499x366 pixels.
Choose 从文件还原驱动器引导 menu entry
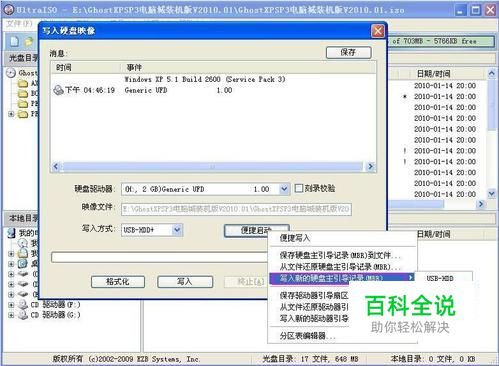[314, 307]
